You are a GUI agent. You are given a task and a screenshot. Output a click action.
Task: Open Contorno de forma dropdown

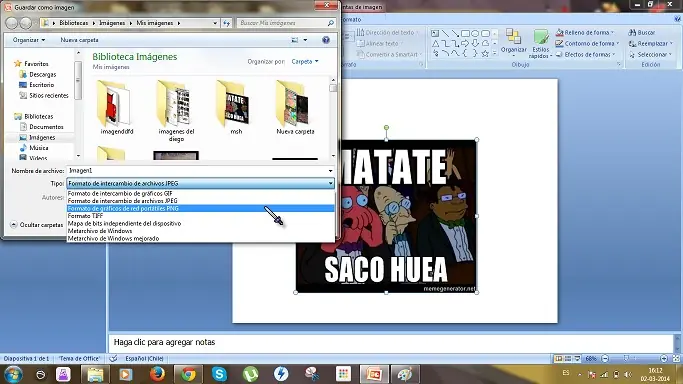(x=587, y=44)
